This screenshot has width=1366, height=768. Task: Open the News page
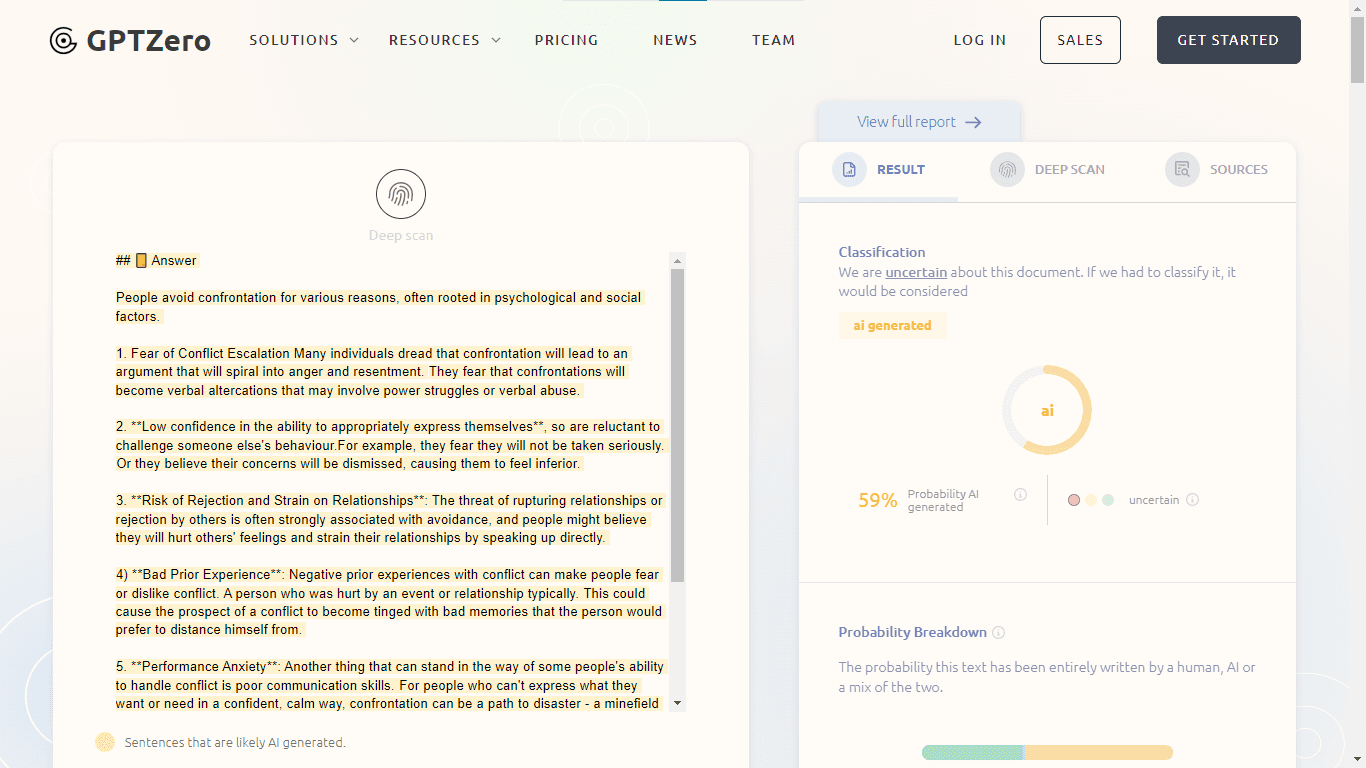pos(675,40)
